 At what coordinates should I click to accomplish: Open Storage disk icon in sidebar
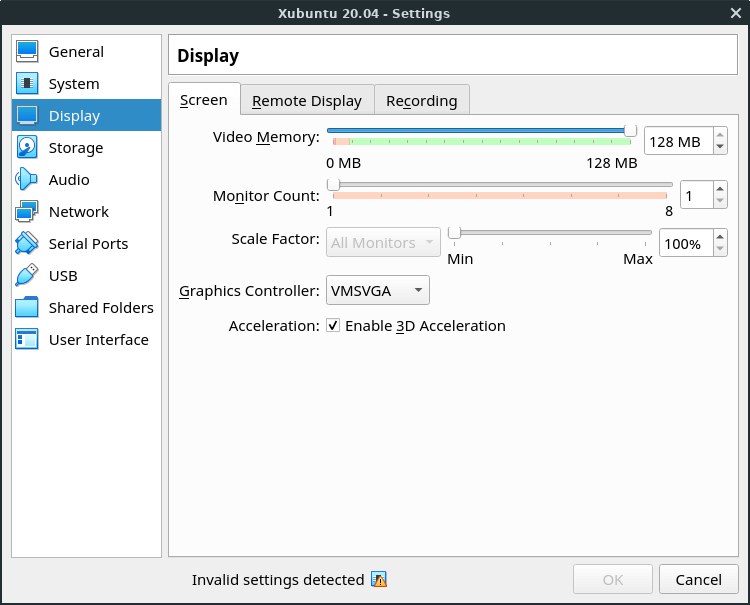27,148
